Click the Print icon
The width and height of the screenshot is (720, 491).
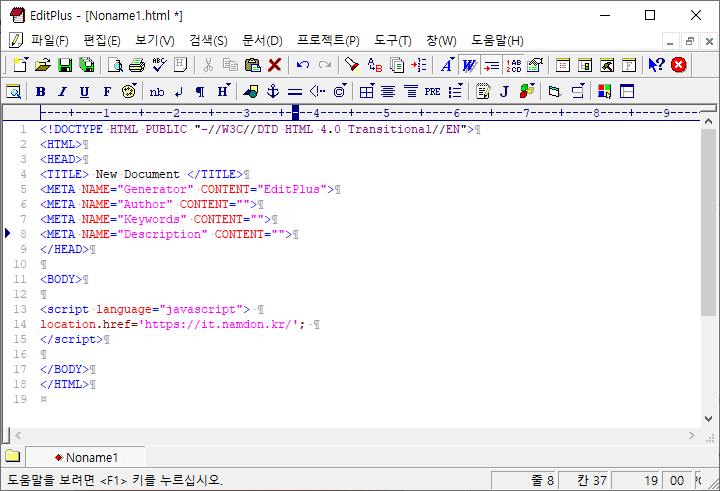(137, 65)
